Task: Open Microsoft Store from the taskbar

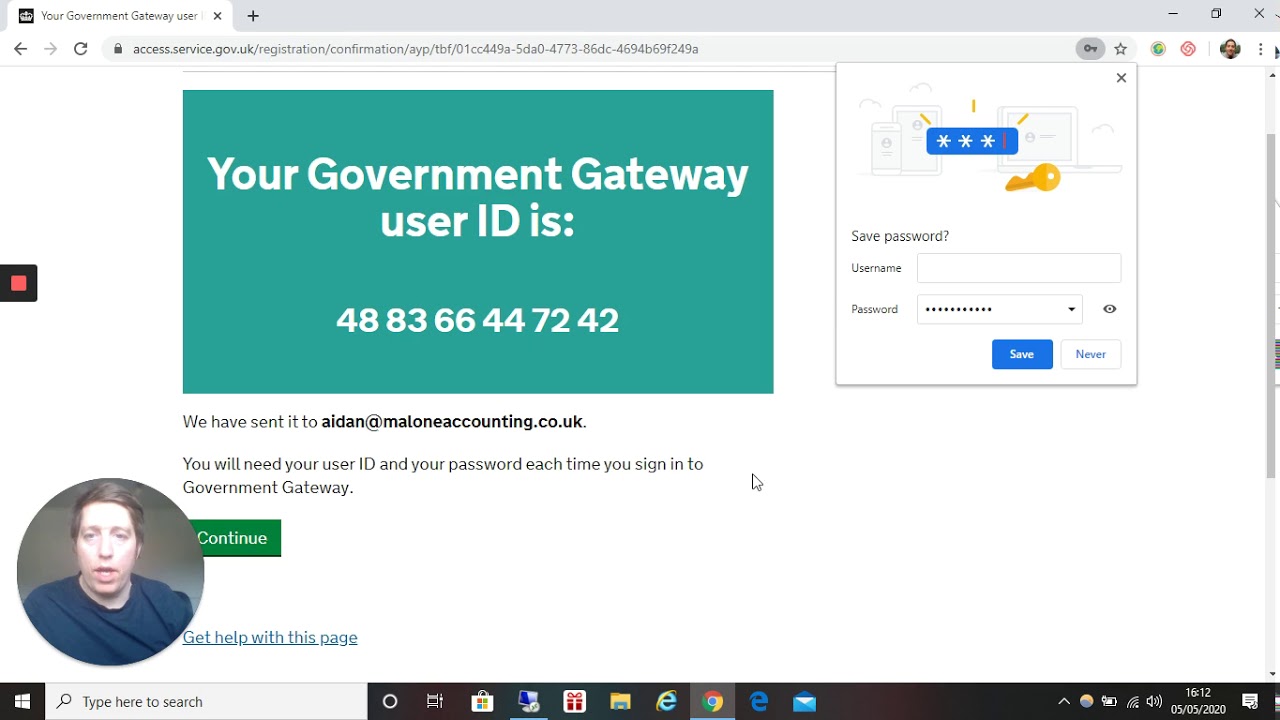Action: tap(482, 701)
